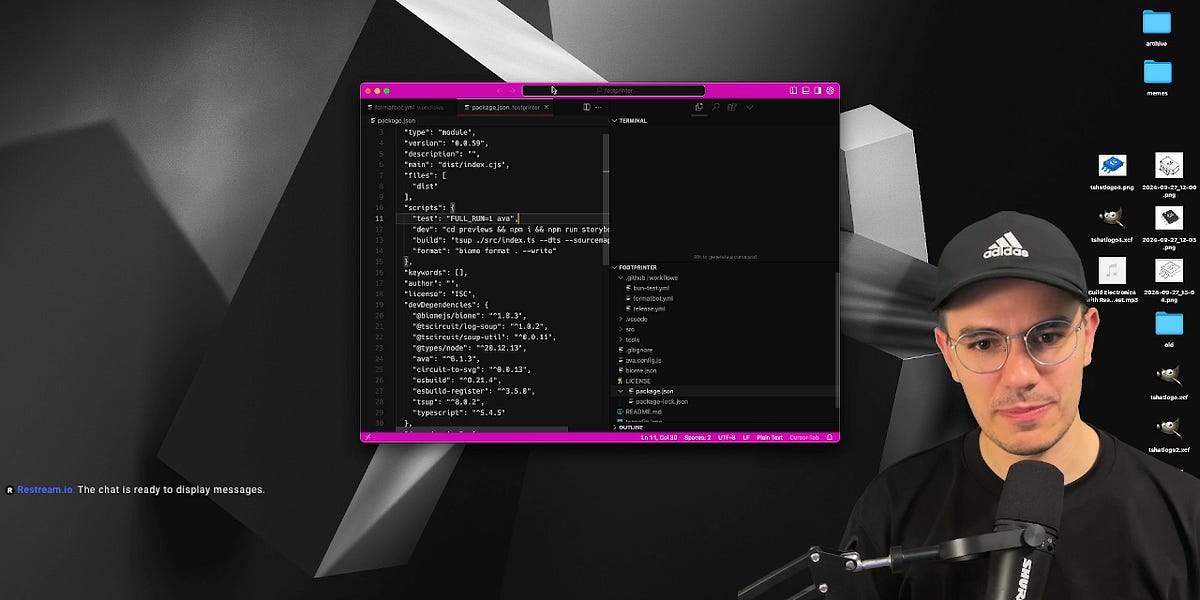
Task: Open the Extensions icon in the sidebar header
Action: coord(732,107)
